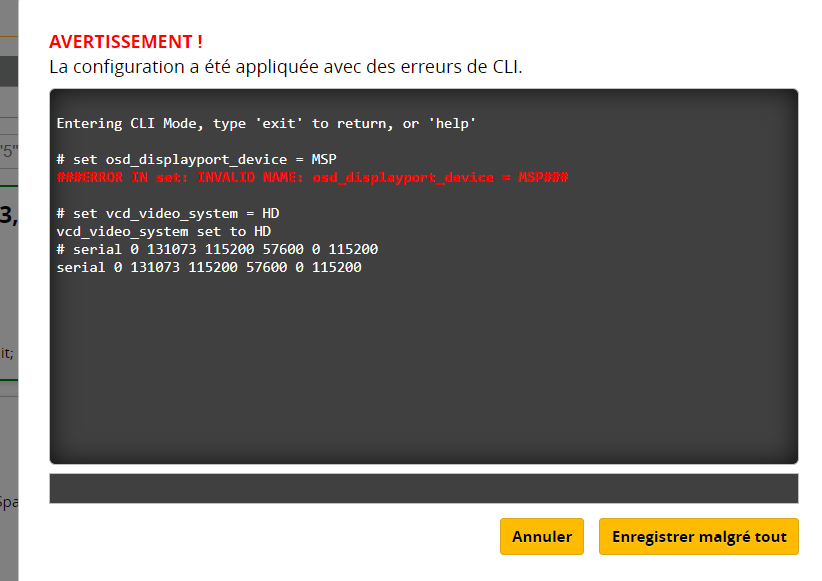
Task: Click the red INVALID NAME error line
Action: pos(312,177)
